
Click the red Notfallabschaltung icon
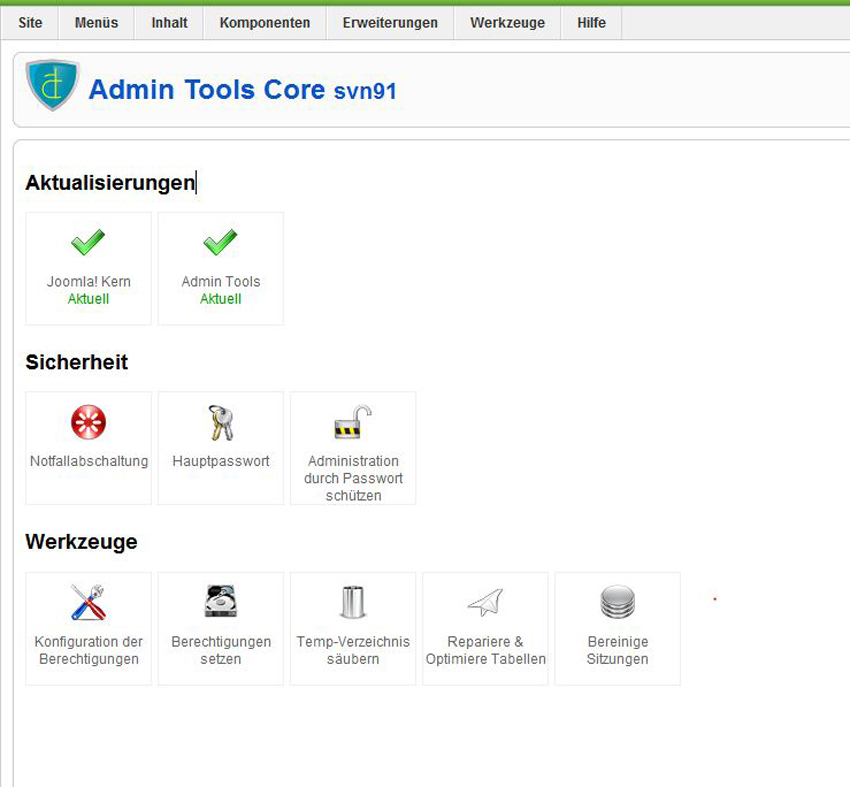point(88,422)
